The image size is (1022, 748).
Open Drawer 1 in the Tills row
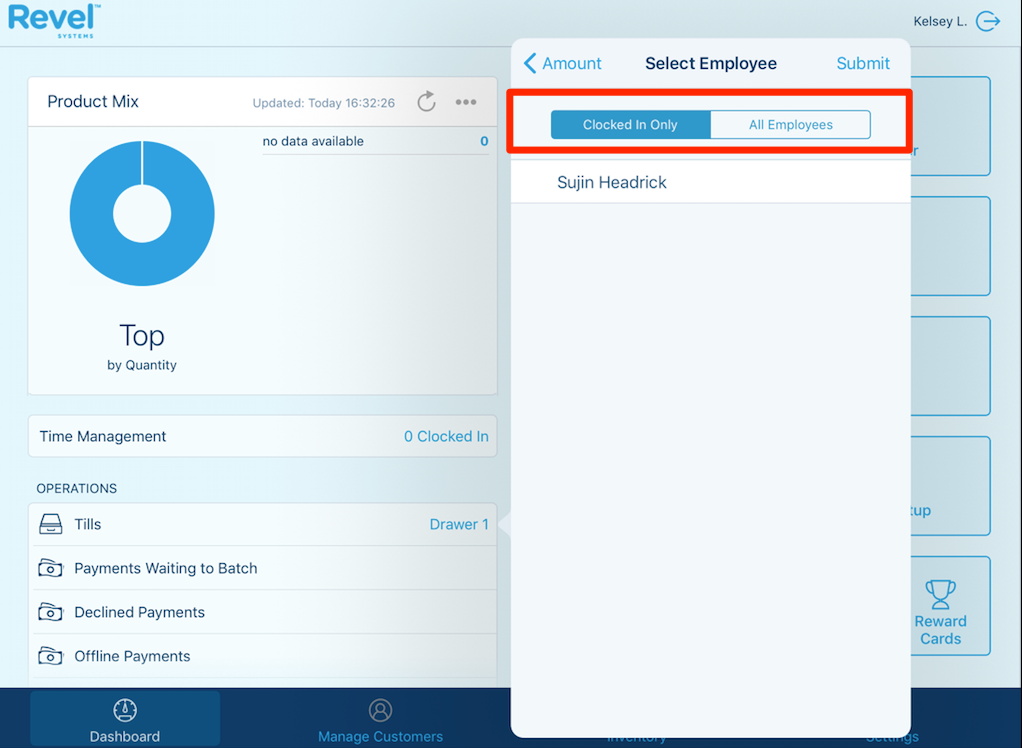[x=458, y=524]
